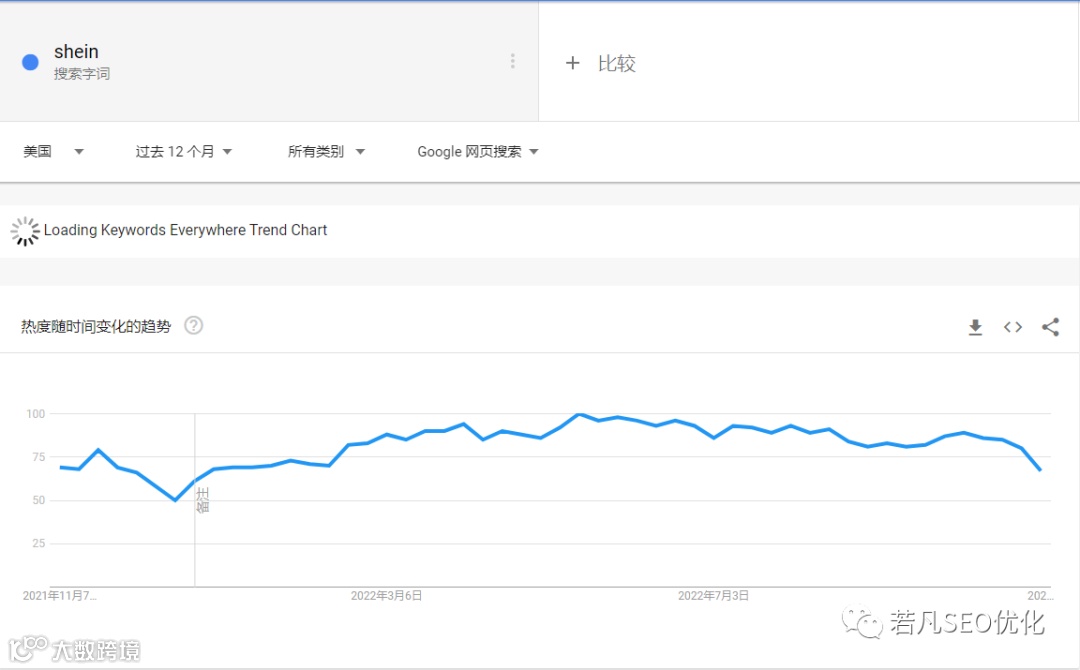The width and height of the screenshot is (1080, 670).
Task: Open the 美国 region dropdown
Action: tap(53, 151)
